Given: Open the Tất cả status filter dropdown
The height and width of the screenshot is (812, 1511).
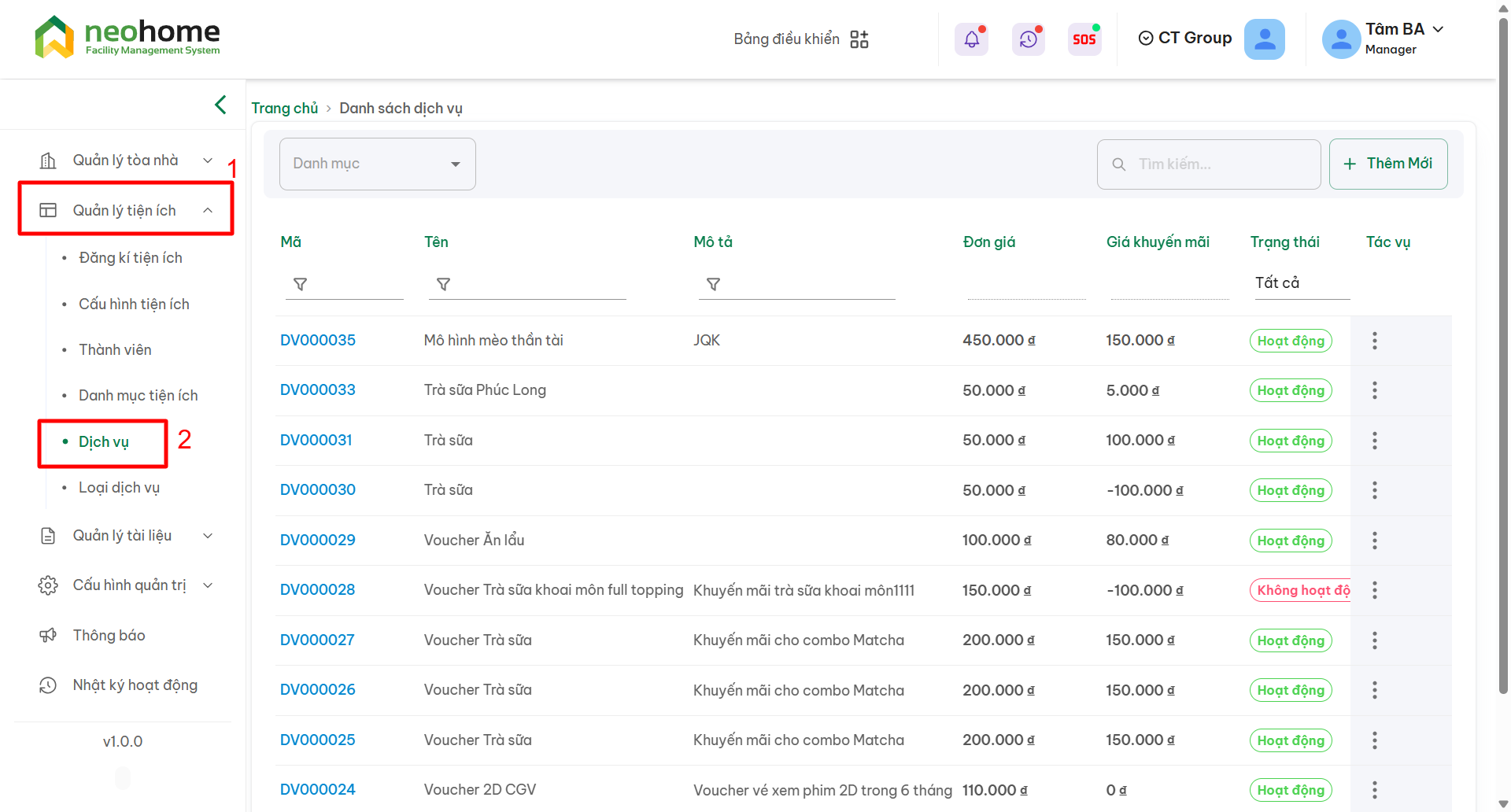Looking at the screenshot, I should click(1300, 283).
